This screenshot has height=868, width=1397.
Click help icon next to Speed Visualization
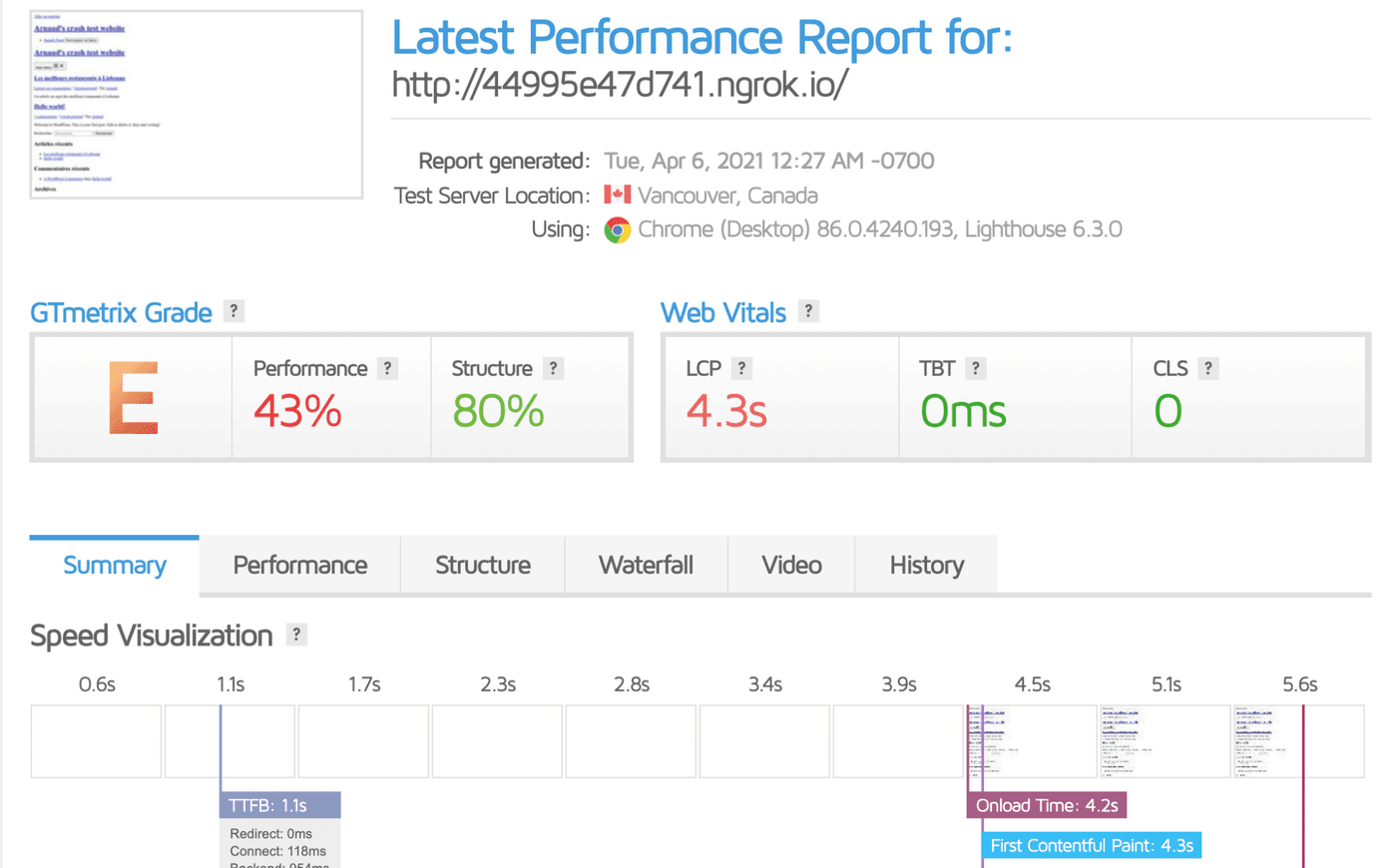(x=296, y=635)
